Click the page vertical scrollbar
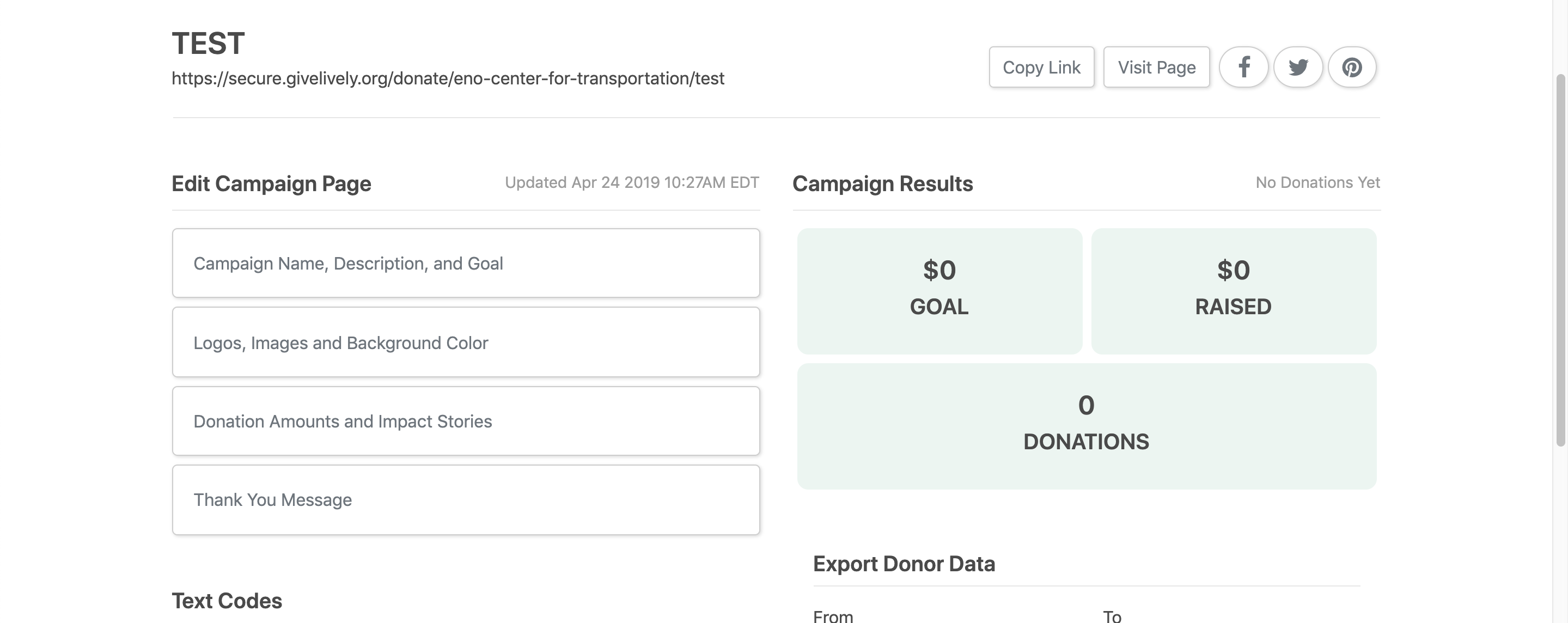The width and height of the screenshot is (1568, 623). coord(1560,260)
